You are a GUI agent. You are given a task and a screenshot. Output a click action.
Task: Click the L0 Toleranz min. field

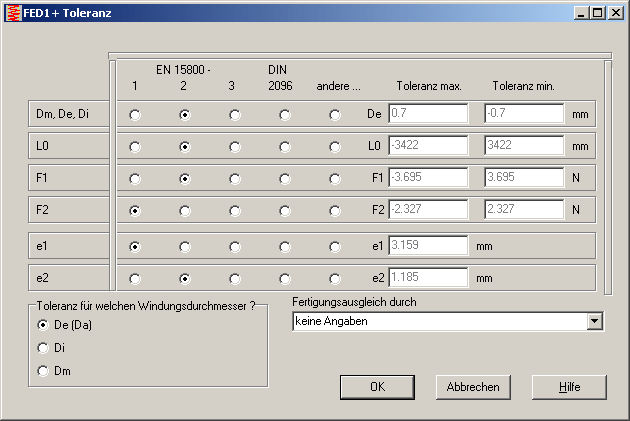[x=524, y=146]
